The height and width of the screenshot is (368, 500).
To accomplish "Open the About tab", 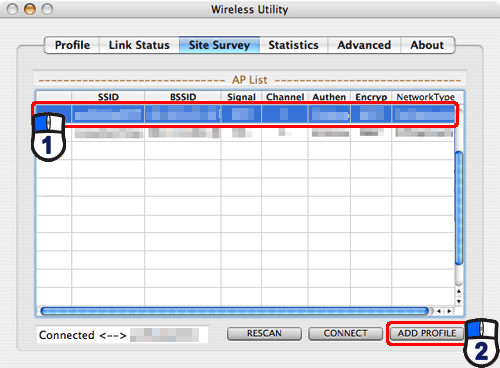I will coord(427,45).
